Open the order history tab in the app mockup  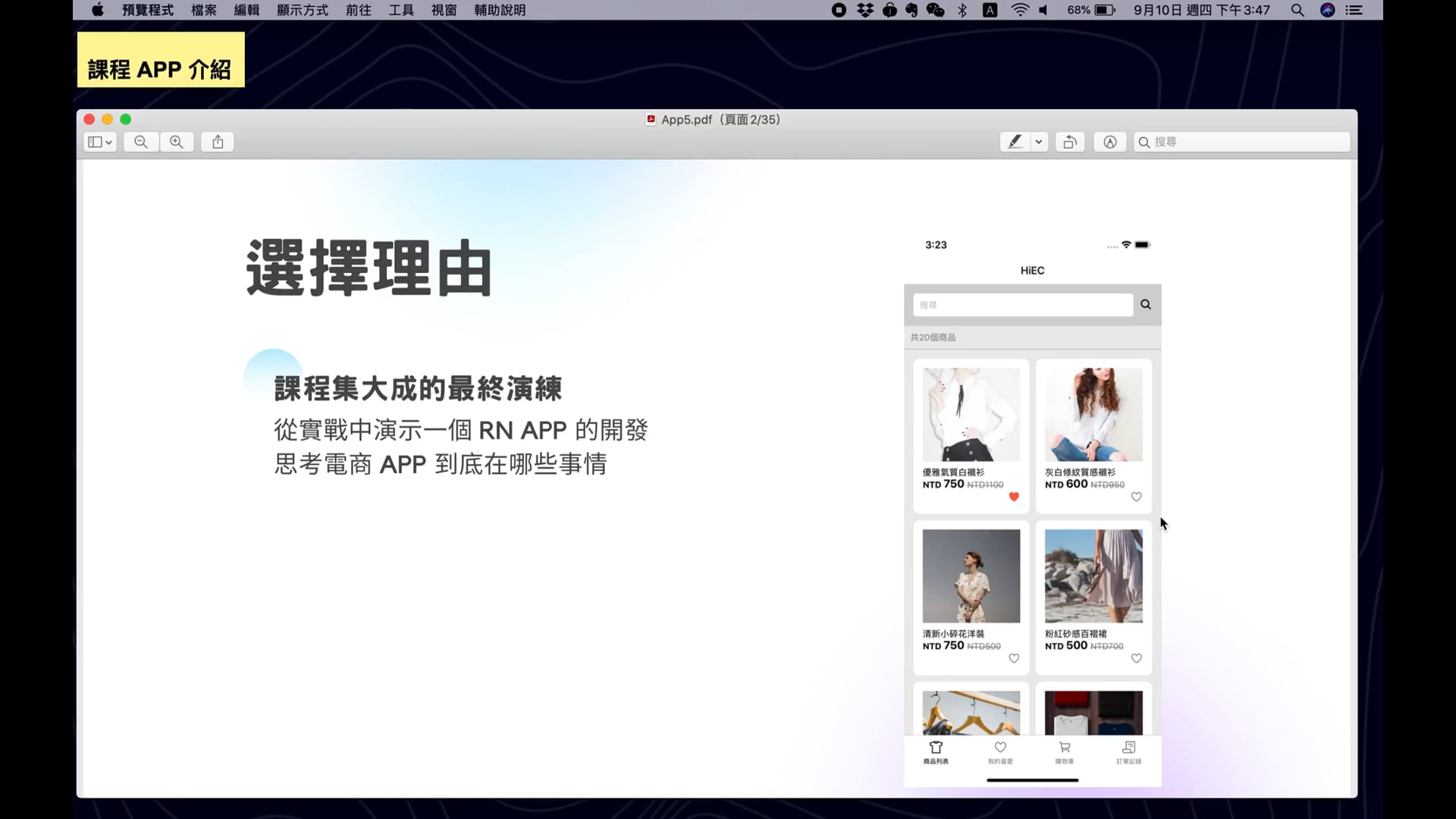pos(1128,753)
